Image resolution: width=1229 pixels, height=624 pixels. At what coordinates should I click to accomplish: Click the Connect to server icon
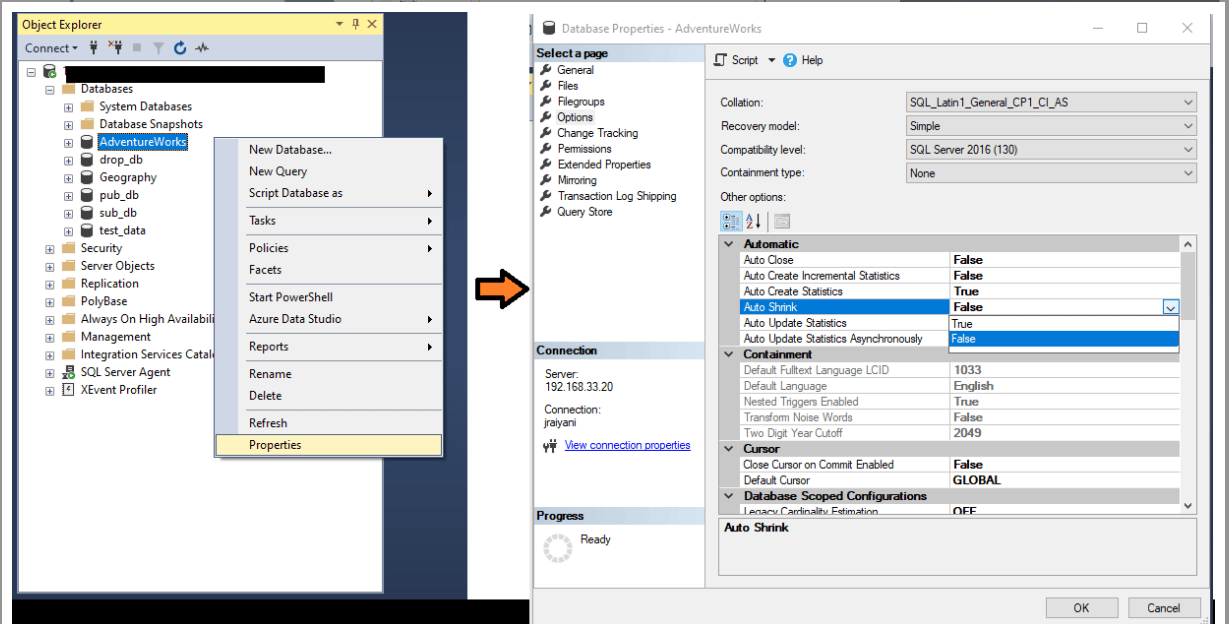(93, 48)
